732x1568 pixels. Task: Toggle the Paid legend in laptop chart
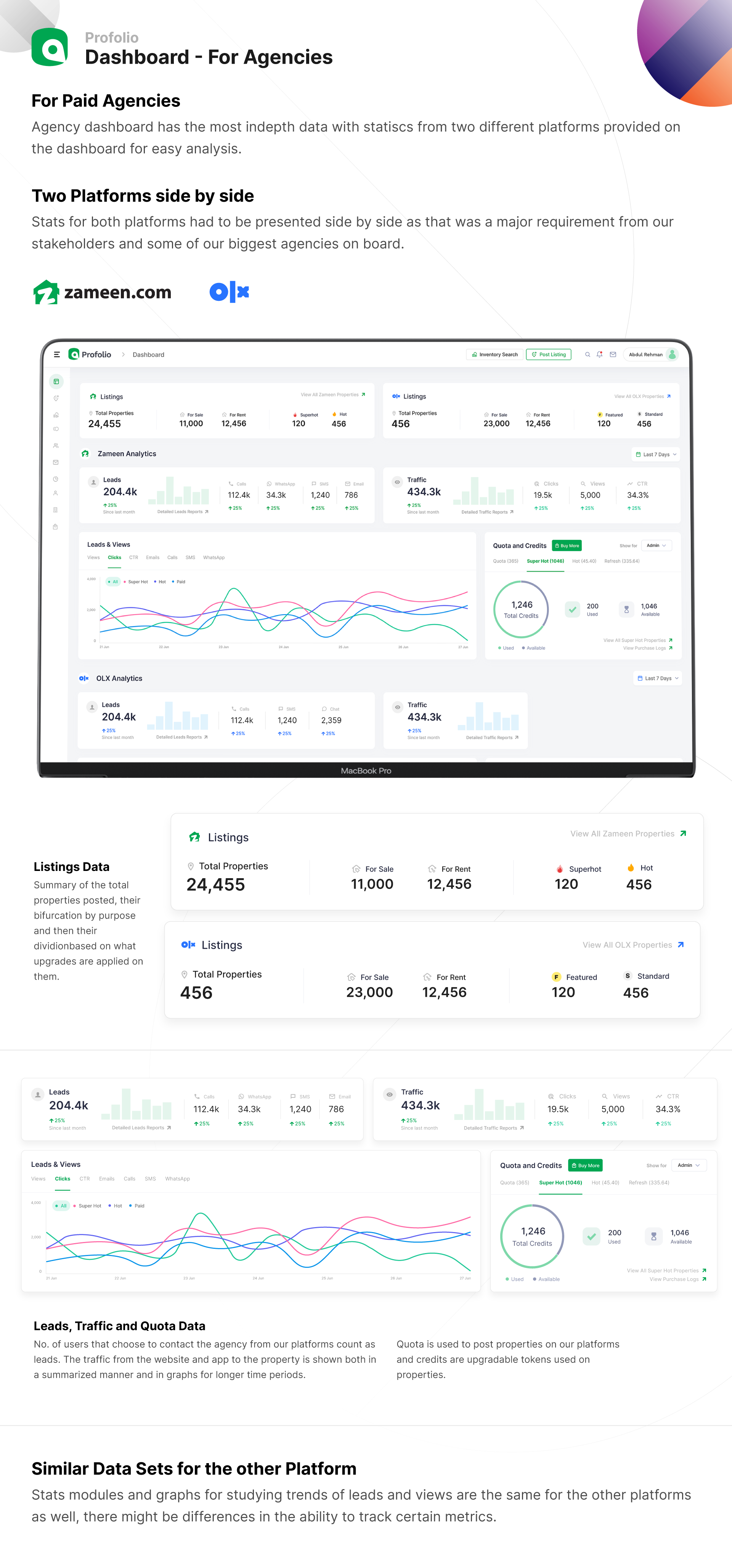(x=179, y=581)
